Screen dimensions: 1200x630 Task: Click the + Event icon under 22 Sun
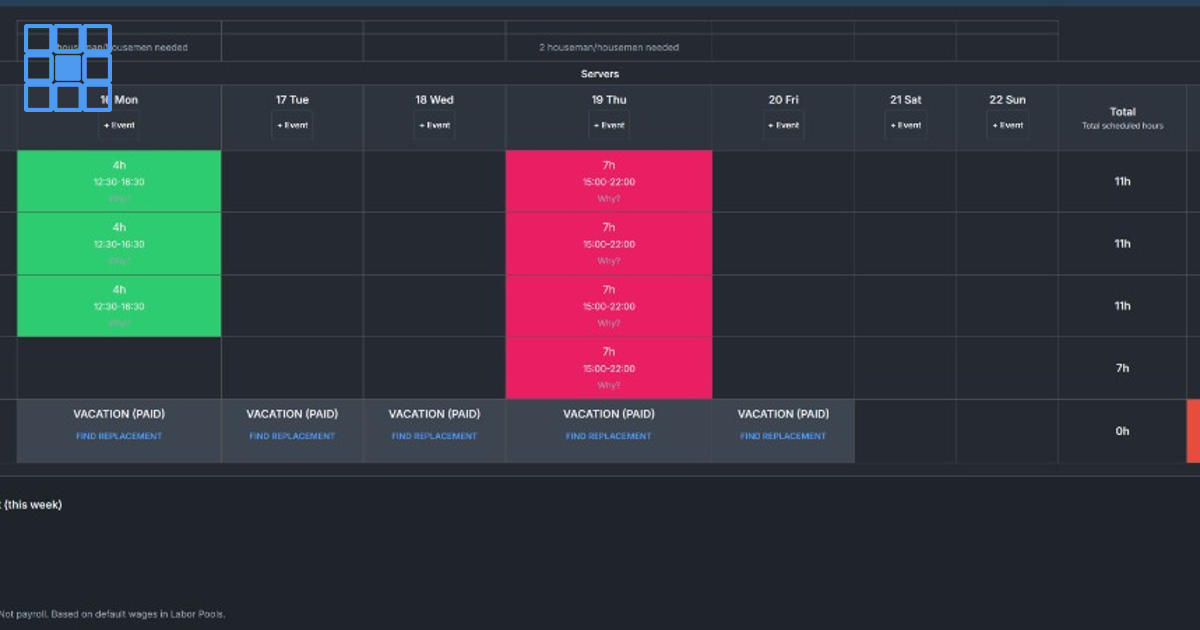(x=1008, y=125)
